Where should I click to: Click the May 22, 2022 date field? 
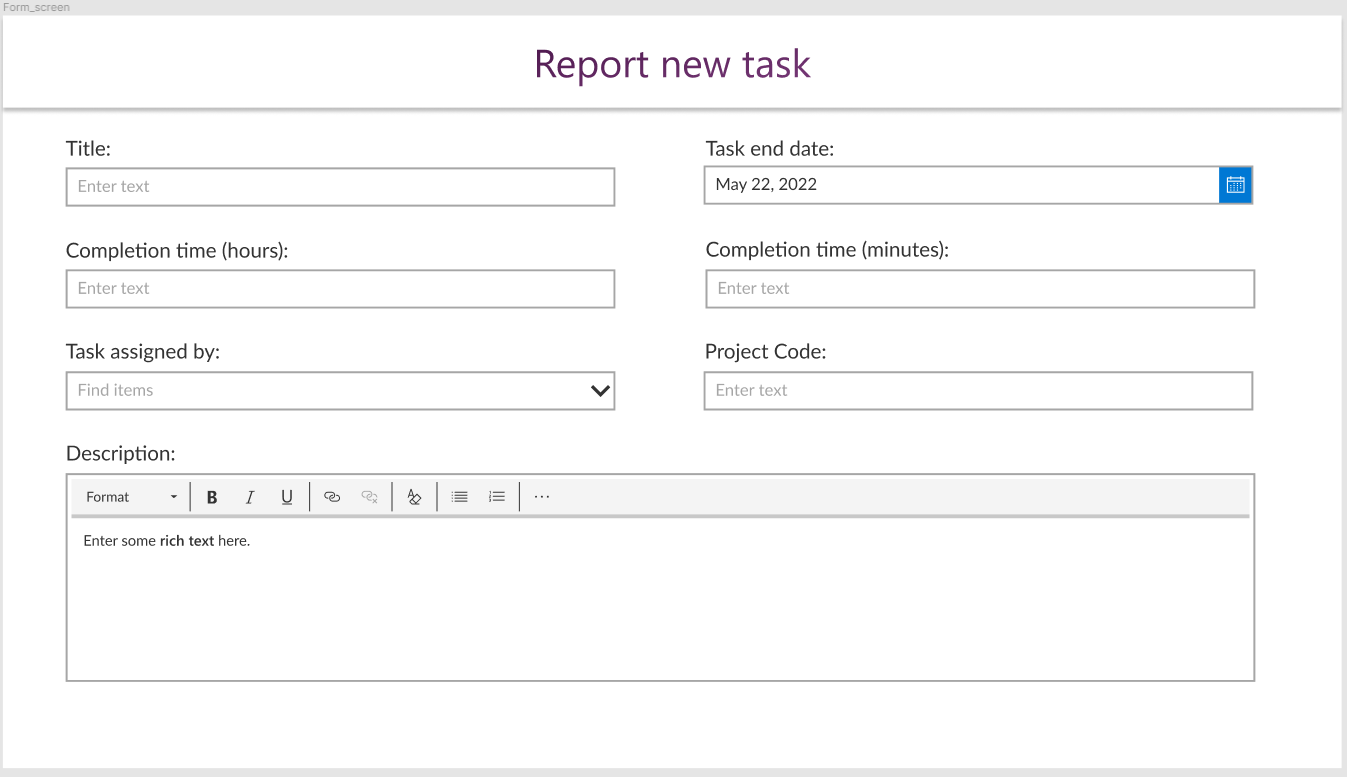tap(961, 185)
